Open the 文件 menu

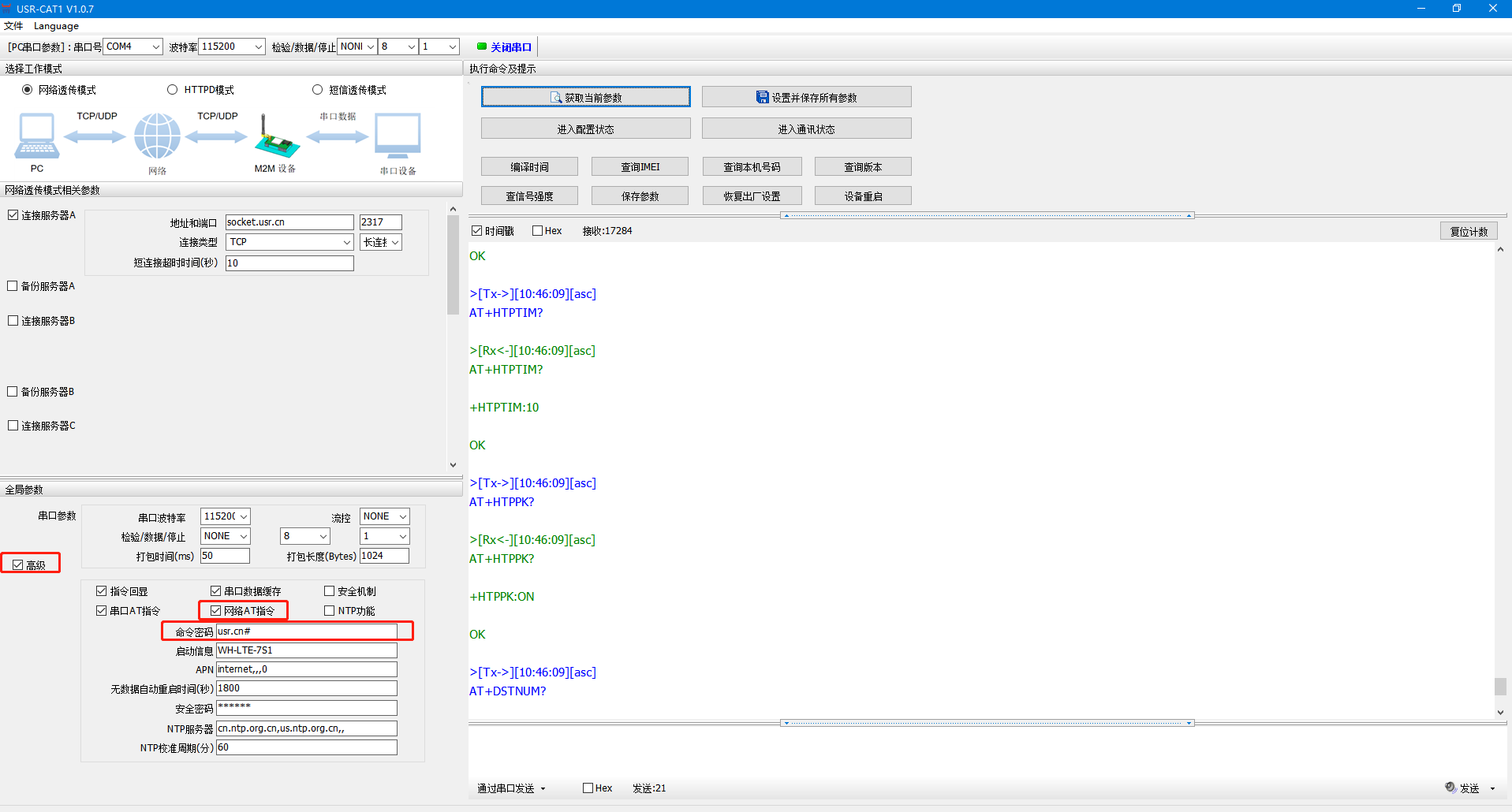pyautogui.click(x=13, y=26)
